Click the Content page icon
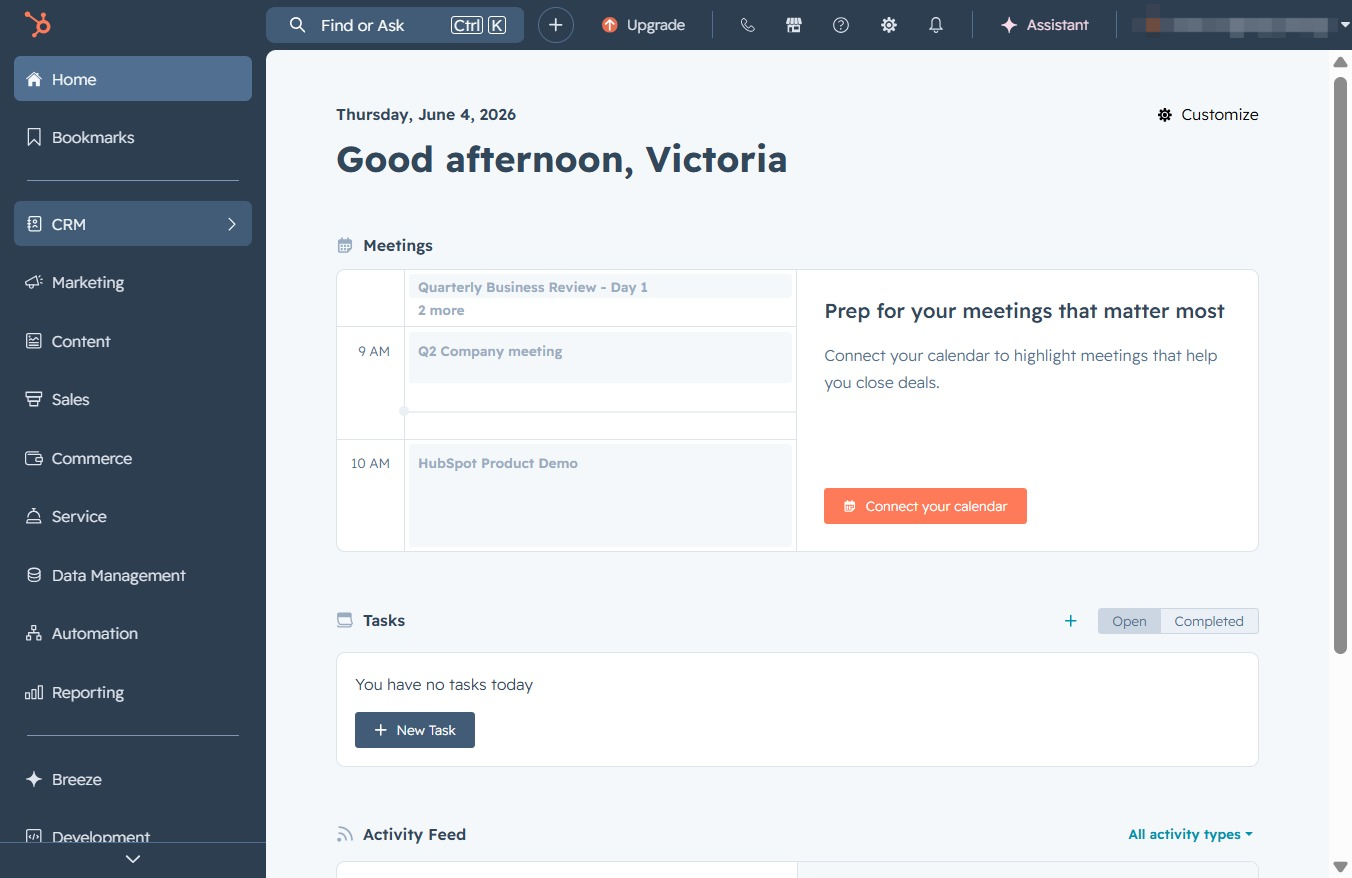Screen dimensions: 1352x878 (34, 341)
